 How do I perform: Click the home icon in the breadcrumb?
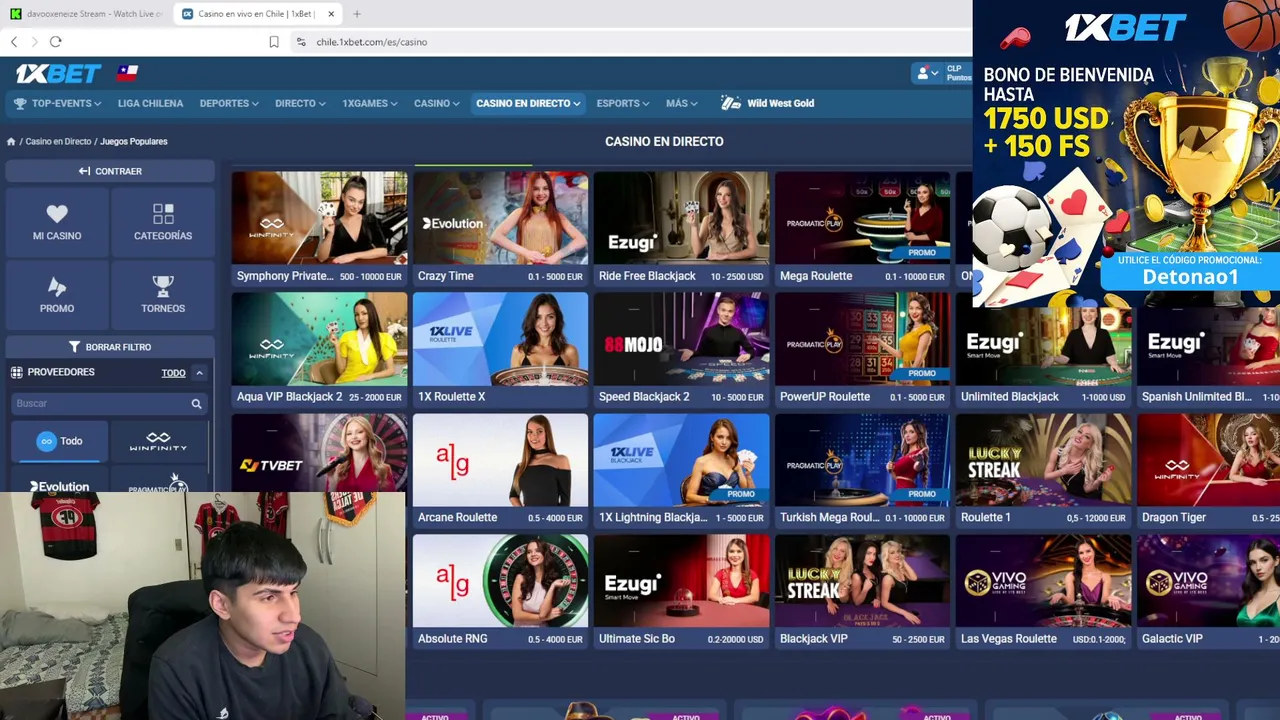point(11,142)
